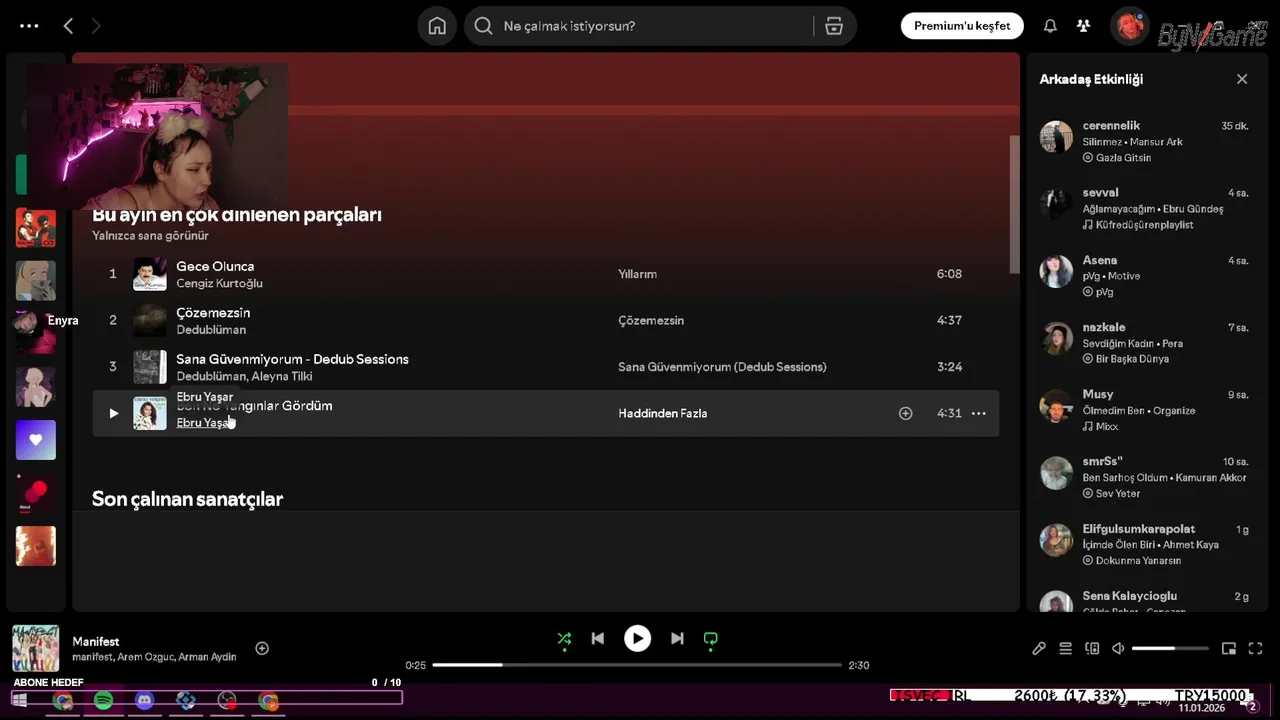1280x720 pixels.
Task: Go back with the left arrow
Action: (x=68, y=26)
